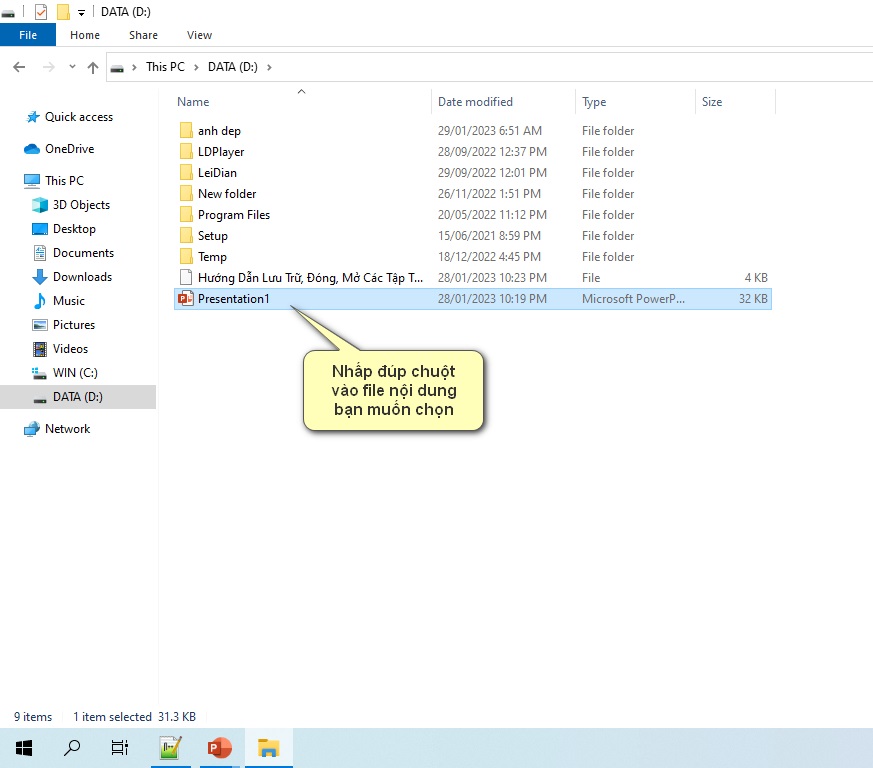
Task: Expand the chevron after DATA (D:) in address bar
Action: (269, 67)
